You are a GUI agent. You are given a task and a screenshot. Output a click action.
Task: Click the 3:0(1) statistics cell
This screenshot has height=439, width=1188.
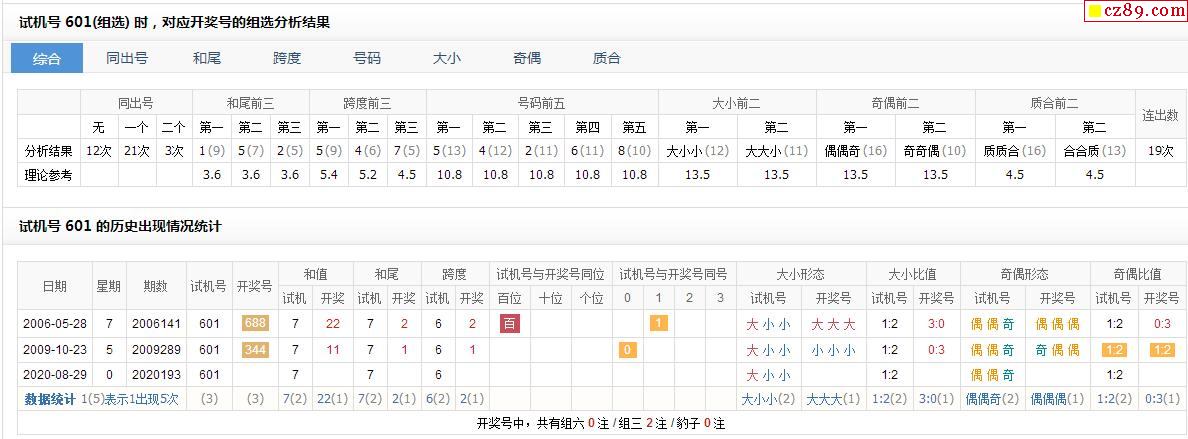point(936,400)
